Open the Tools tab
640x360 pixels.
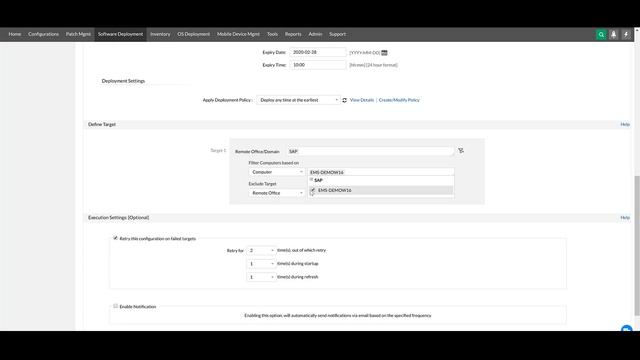[272, 34]
